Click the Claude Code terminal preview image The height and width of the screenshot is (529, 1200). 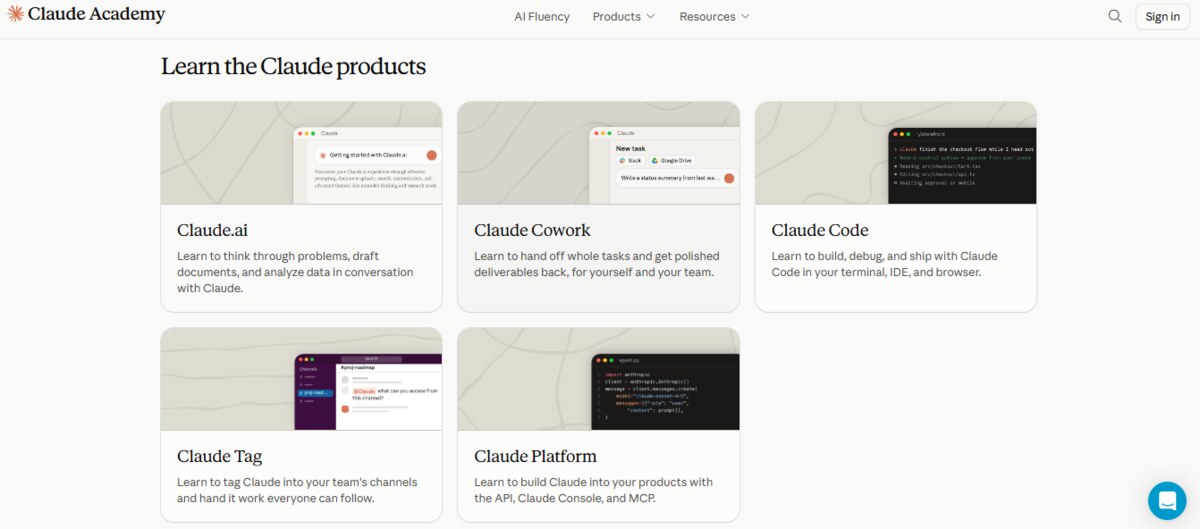pos(896,153)
